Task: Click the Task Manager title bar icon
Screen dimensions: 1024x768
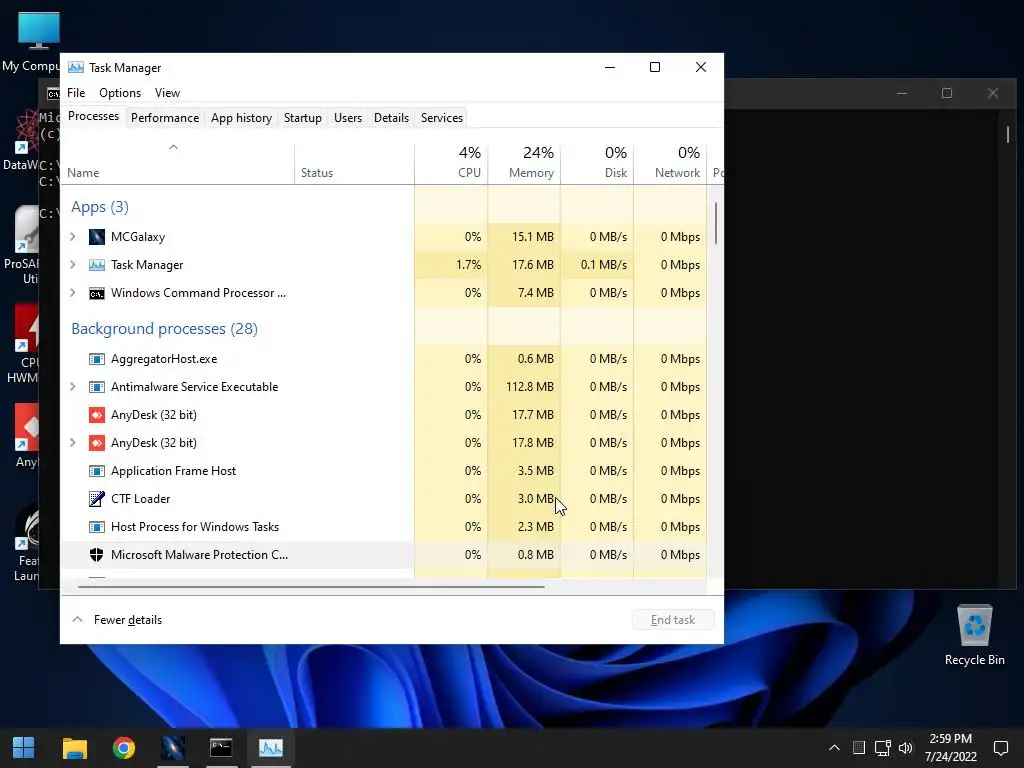Action: [76, 67]
